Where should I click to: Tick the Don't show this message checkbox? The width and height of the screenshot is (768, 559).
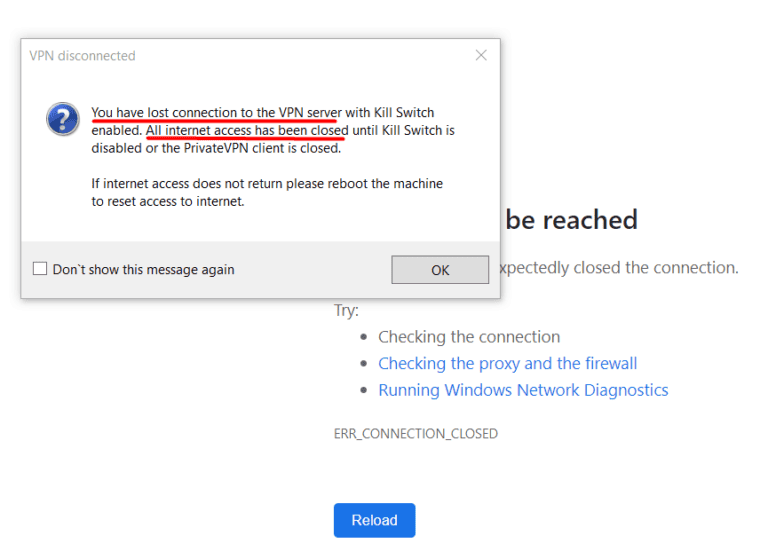[40, 269]
